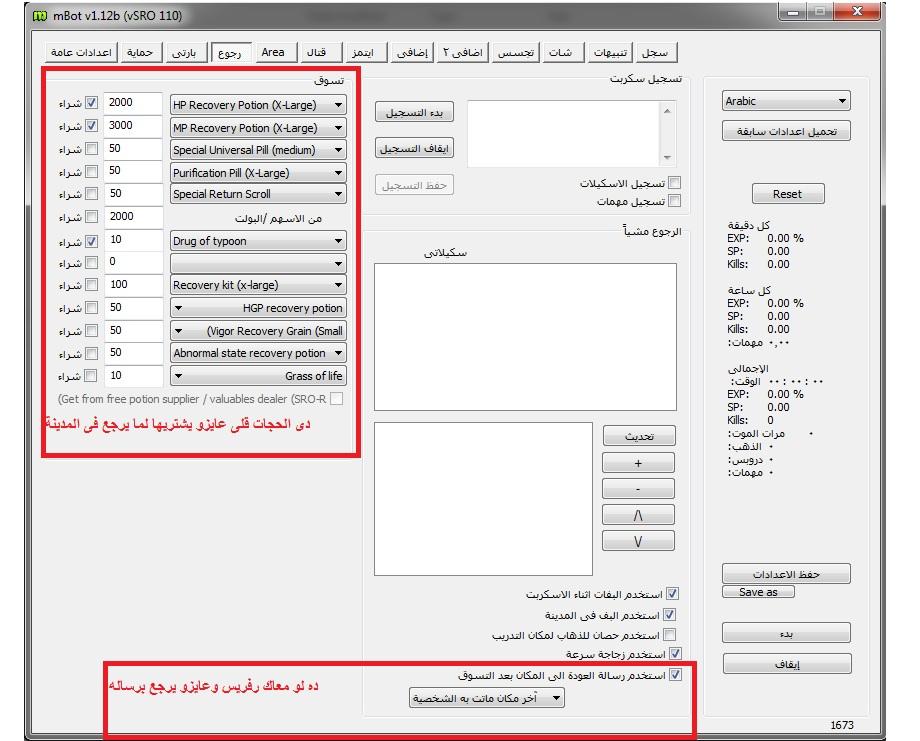Select the رجوع tab
Viewport: 920px width, 741px height.
[x=230, y=52]
